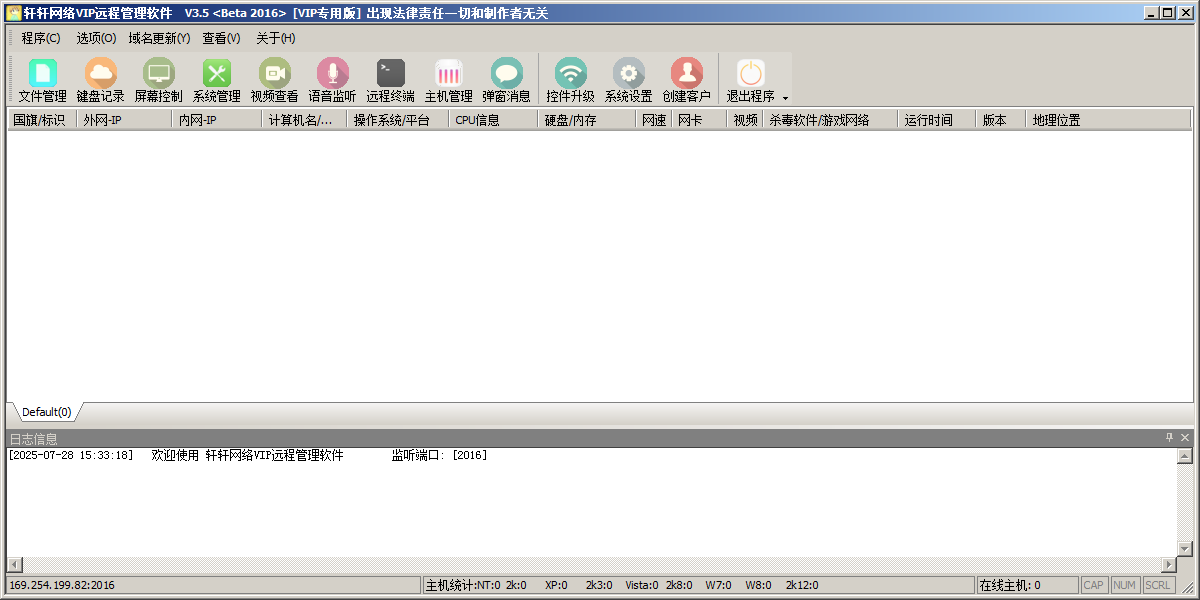Open the 远程终端 remote terminal
Viewport: 1200px width, 600px height.
pyautogui.click(x=390, y=80)
